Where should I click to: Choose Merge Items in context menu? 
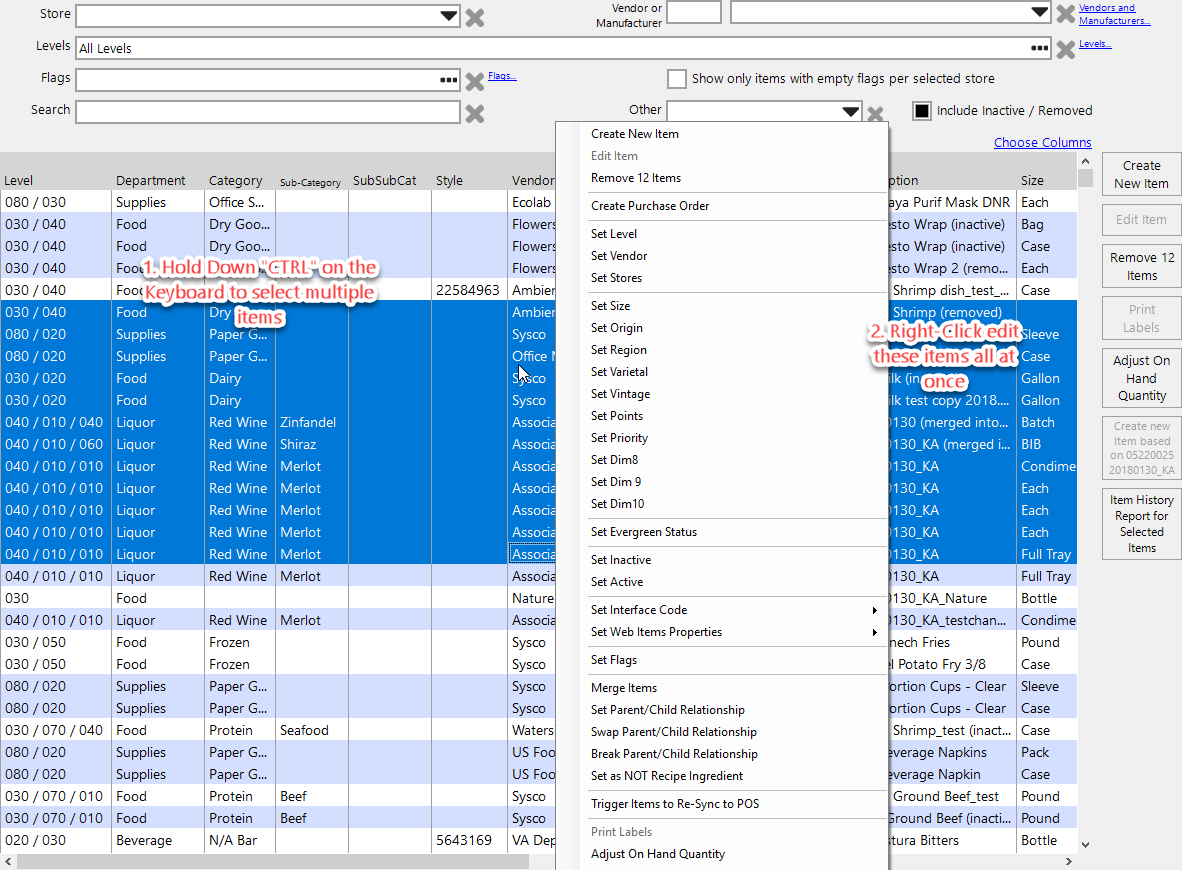click(624, 688)
